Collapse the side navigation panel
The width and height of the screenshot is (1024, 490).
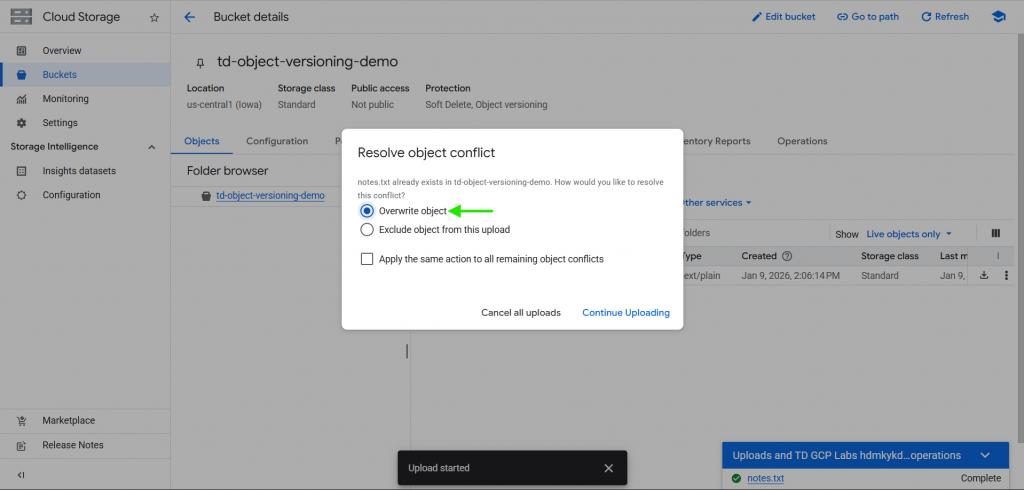tap(21, 474)
